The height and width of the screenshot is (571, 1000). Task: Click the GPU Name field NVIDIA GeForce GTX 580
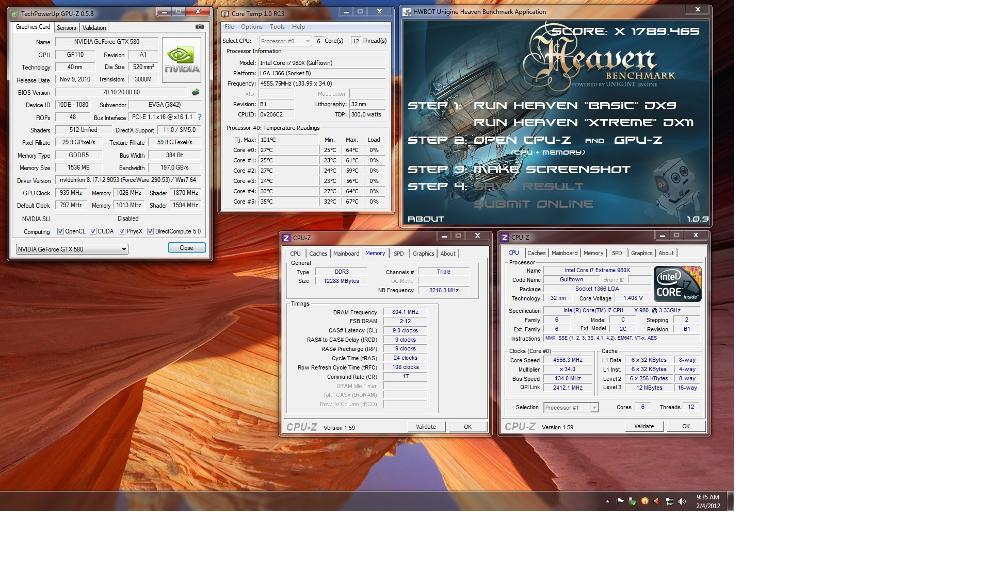coord(107,41)
